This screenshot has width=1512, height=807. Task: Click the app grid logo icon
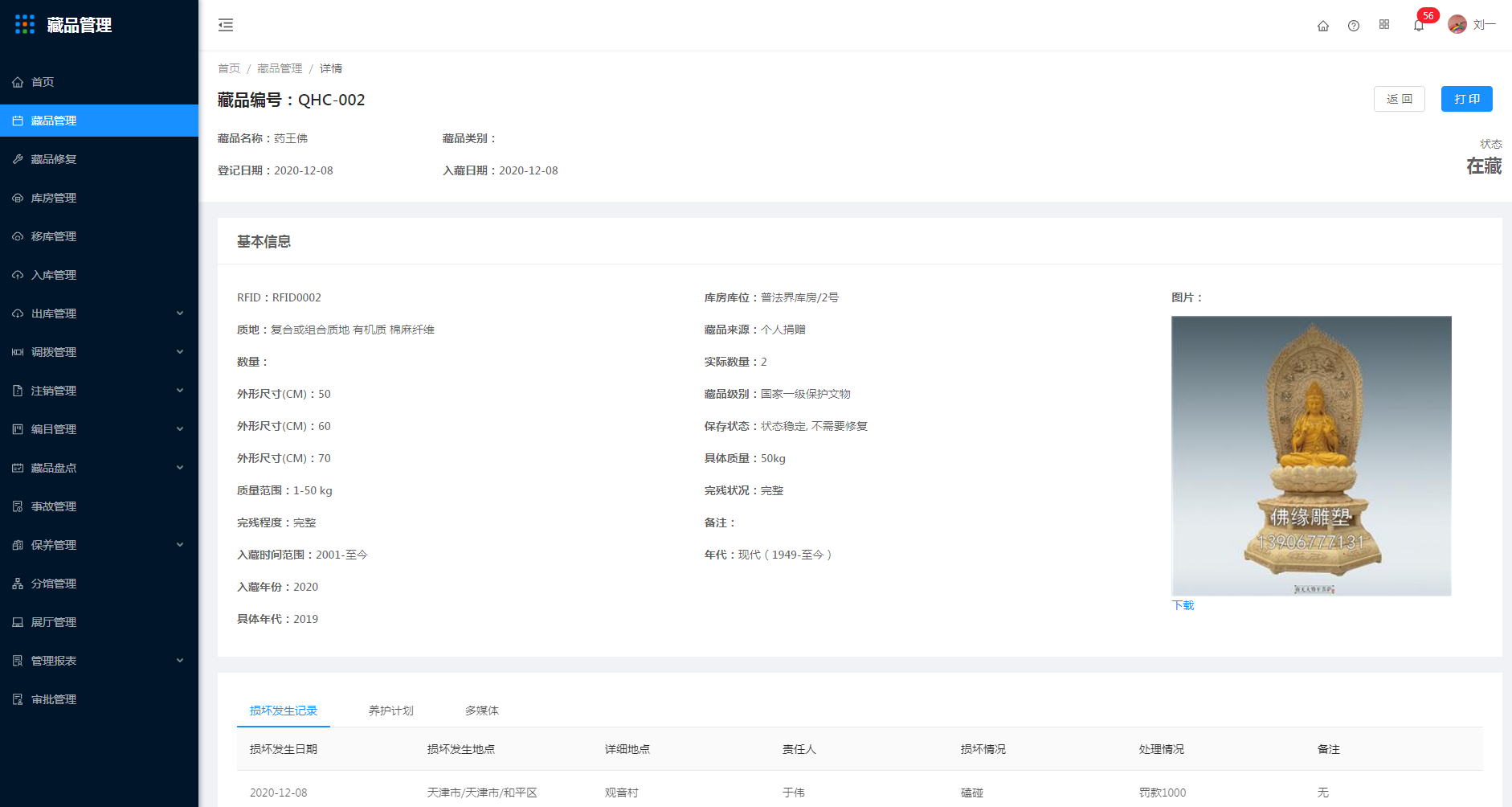pos(25,24)
